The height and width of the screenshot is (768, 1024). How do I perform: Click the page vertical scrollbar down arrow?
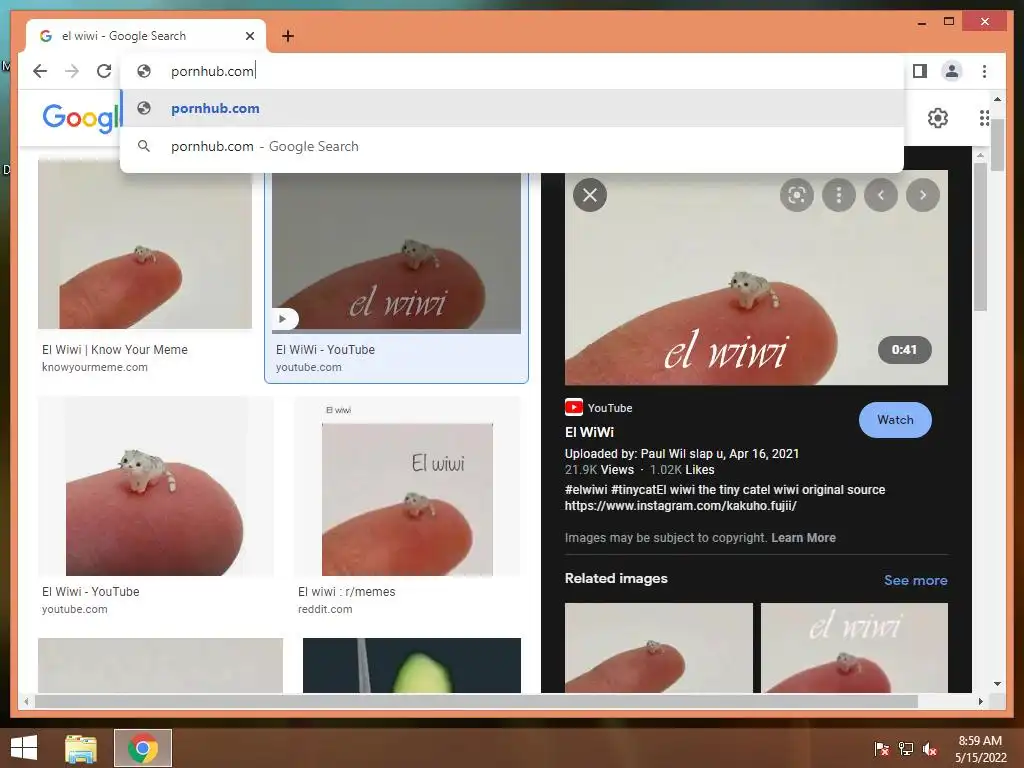pos(997,684)
